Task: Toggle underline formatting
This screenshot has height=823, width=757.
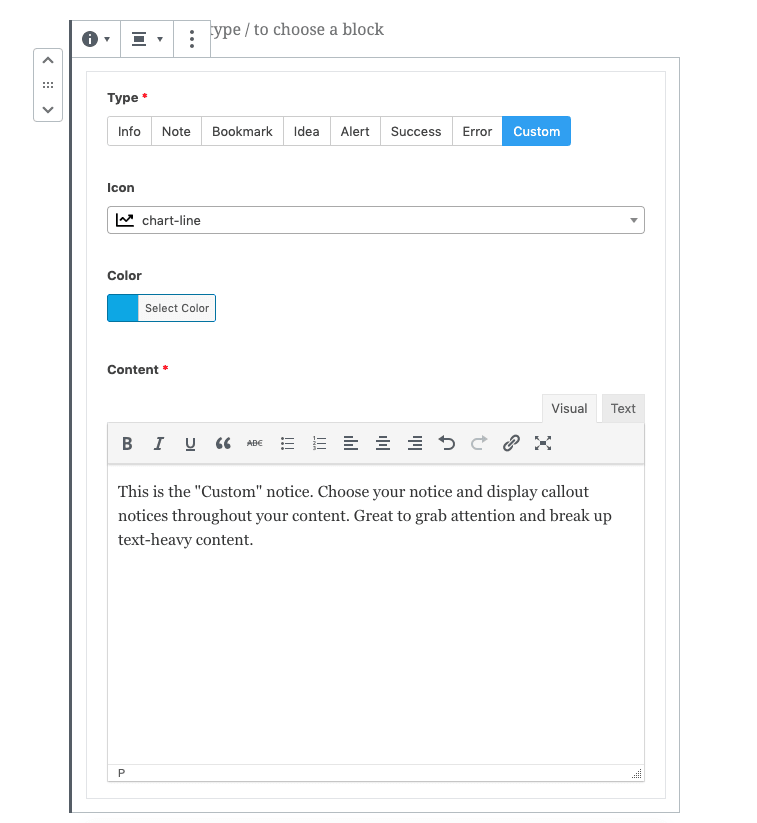Action: (191, 444)
